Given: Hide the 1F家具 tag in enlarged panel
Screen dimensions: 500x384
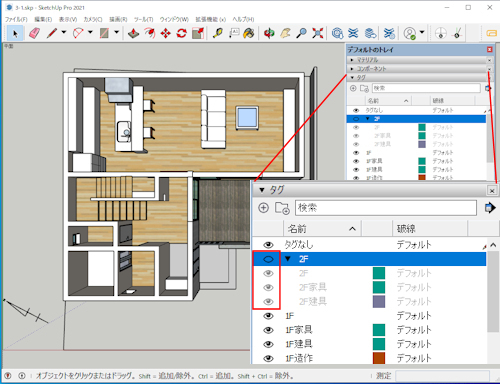Looking at the screenshot, I should (x=268, y=330).
